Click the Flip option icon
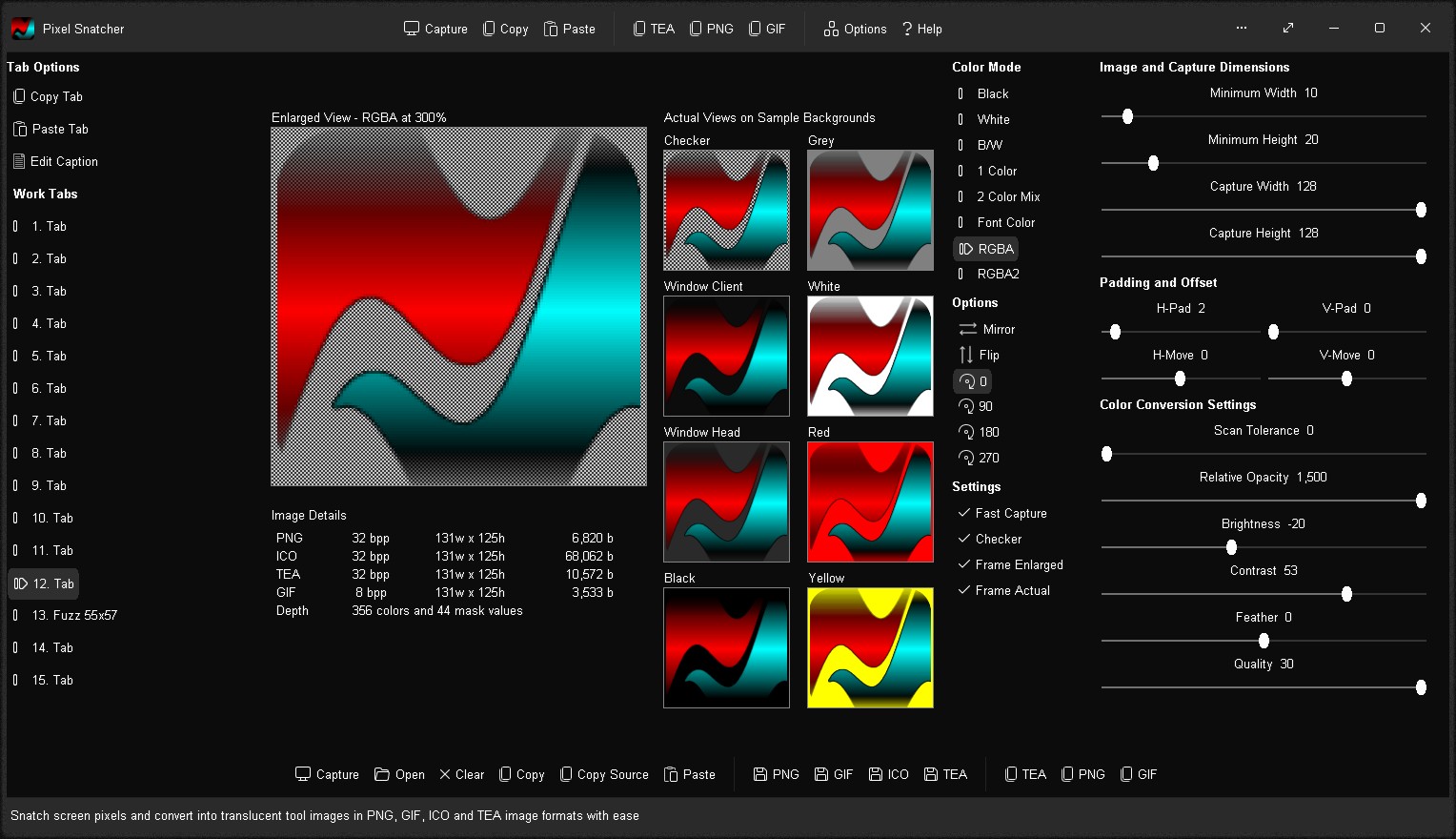The width and height of the screenshot is (1456, 839). tap(966, 355)
